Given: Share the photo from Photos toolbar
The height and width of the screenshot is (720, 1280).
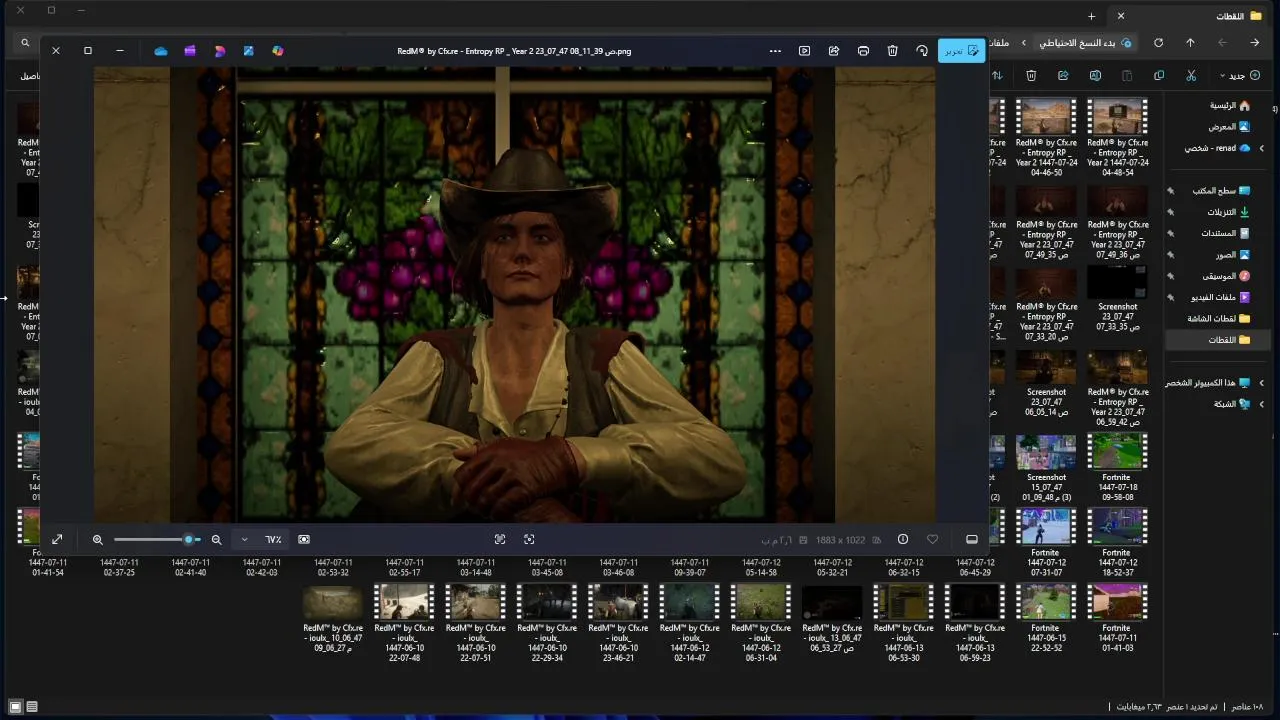Looking at the screenshot, I should (834, 51).
